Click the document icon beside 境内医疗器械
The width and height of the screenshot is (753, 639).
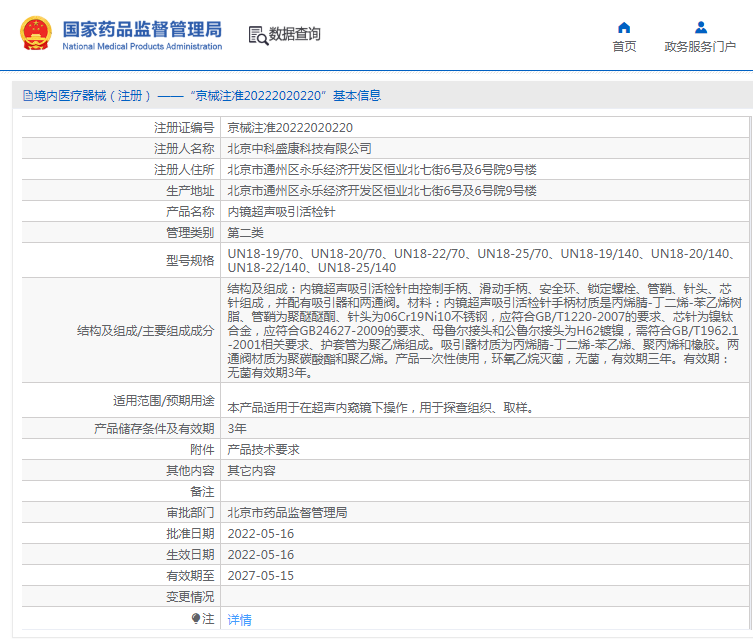click(28, 96)
